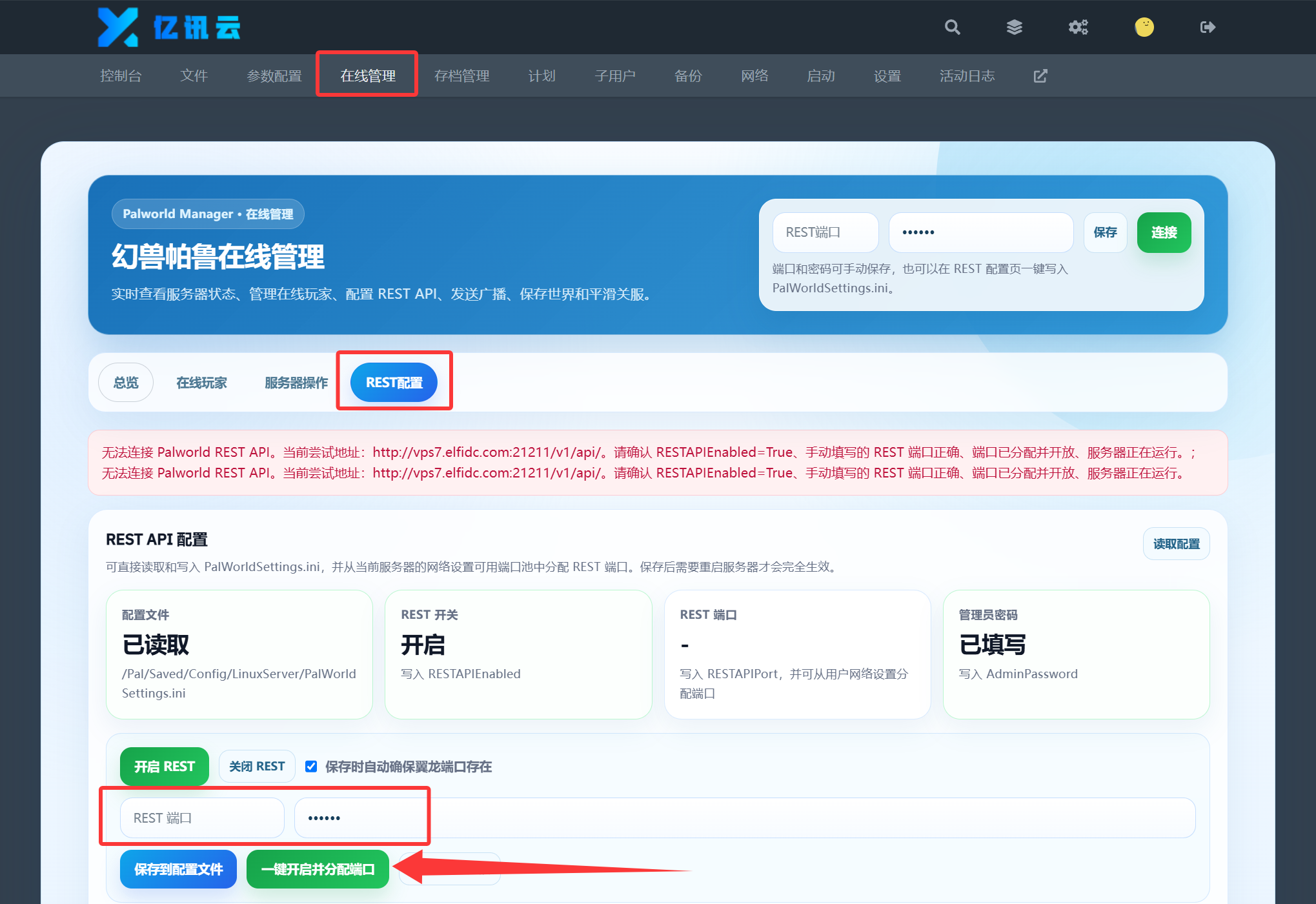The height and width of the screenshot is (904, 1316).
Task: Switch to the 总览 sub-tab
Action: [126, 383]
